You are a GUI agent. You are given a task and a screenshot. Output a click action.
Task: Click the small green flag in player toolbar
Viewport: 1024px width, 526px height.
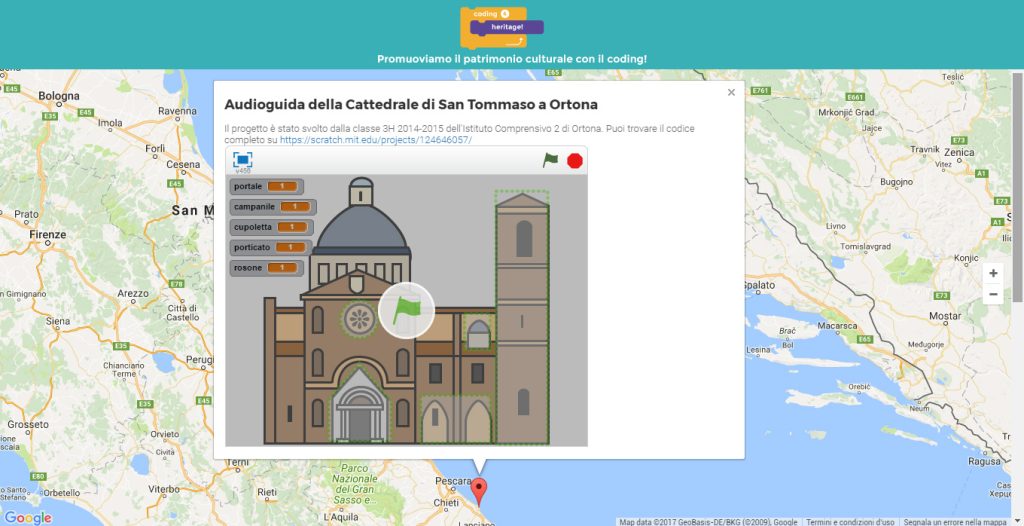pos(551,160)
